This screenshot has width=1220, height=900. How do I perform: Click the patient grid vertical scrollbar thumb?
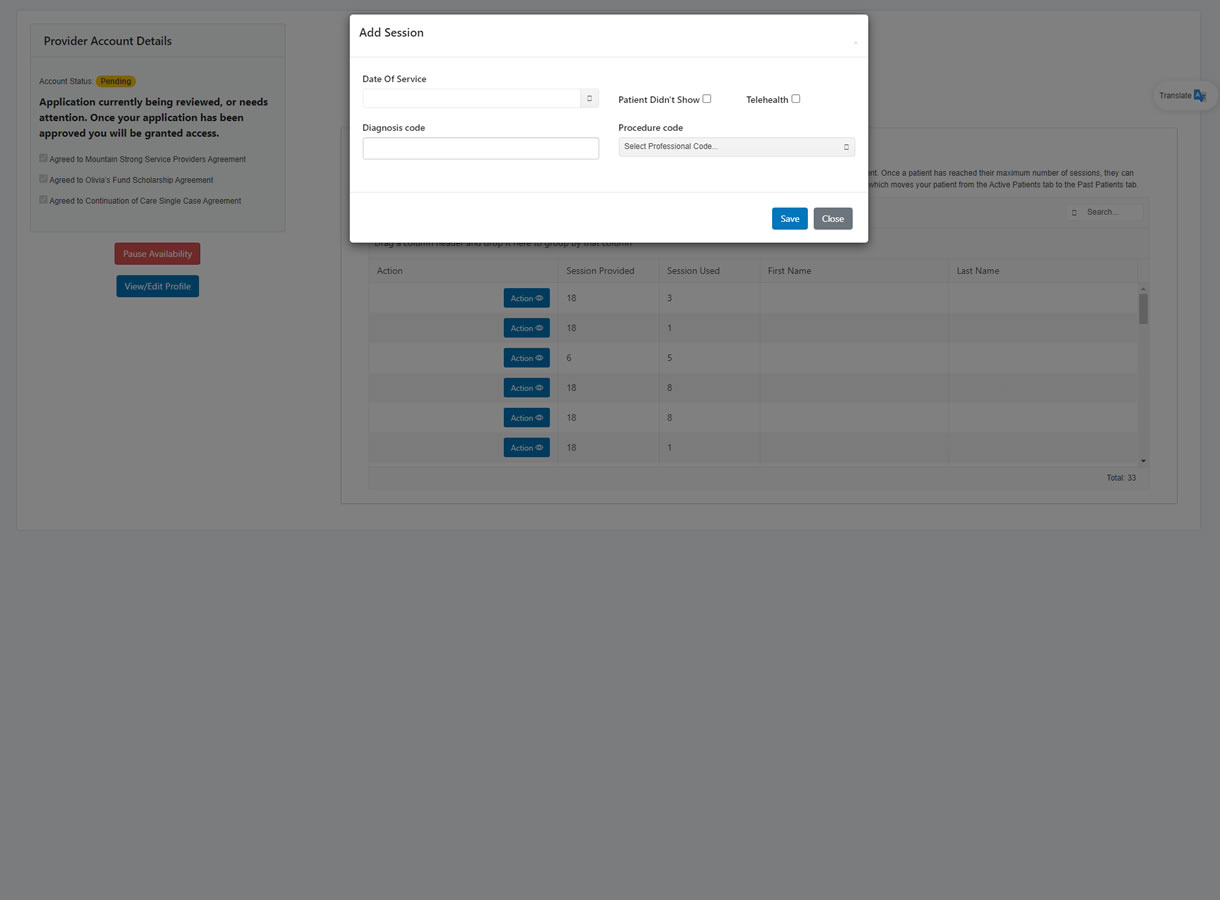point(1143,308)
